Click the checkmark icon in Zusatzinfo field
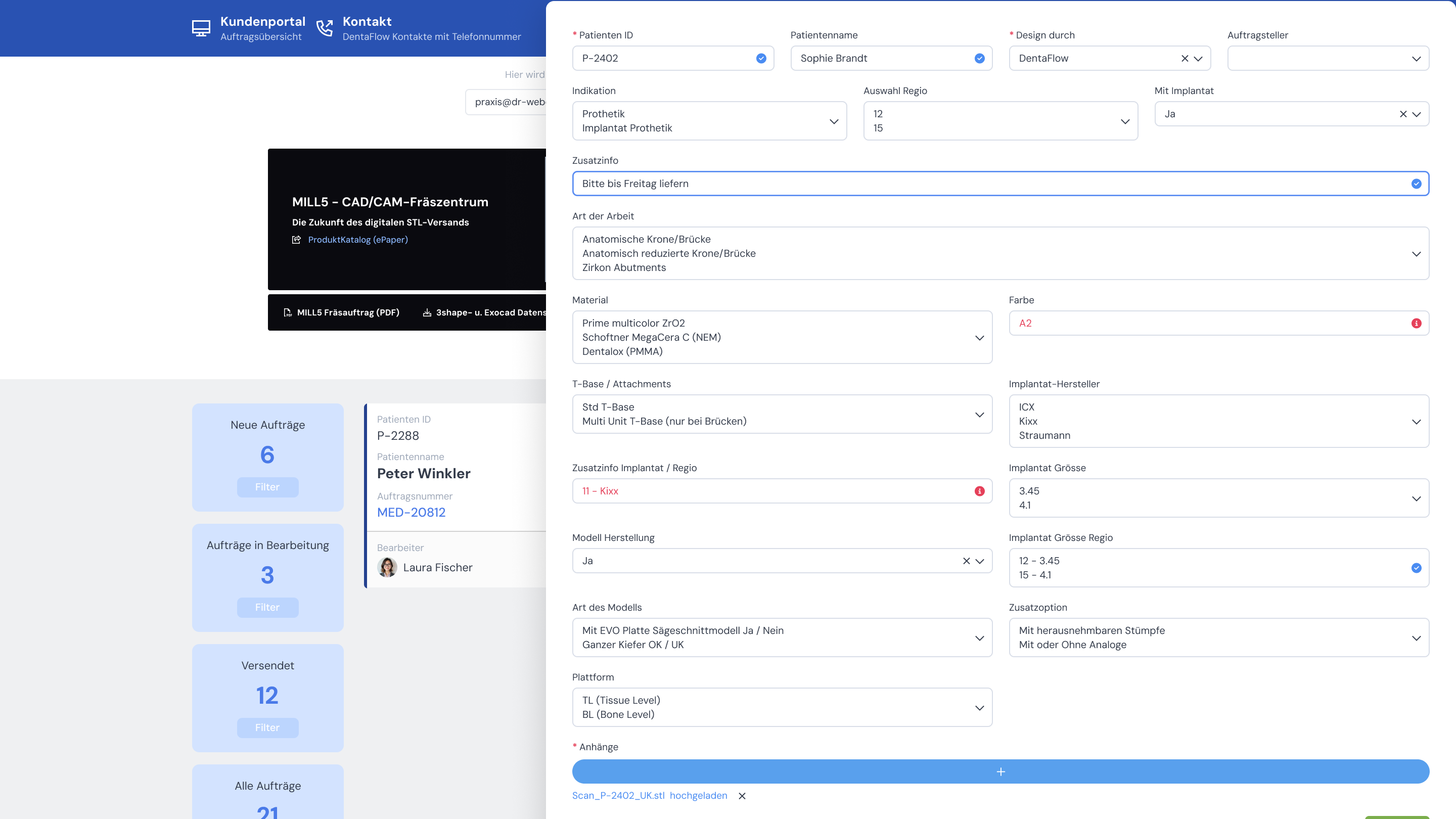Screen dimensions: 1456x819 point(1416,184)
